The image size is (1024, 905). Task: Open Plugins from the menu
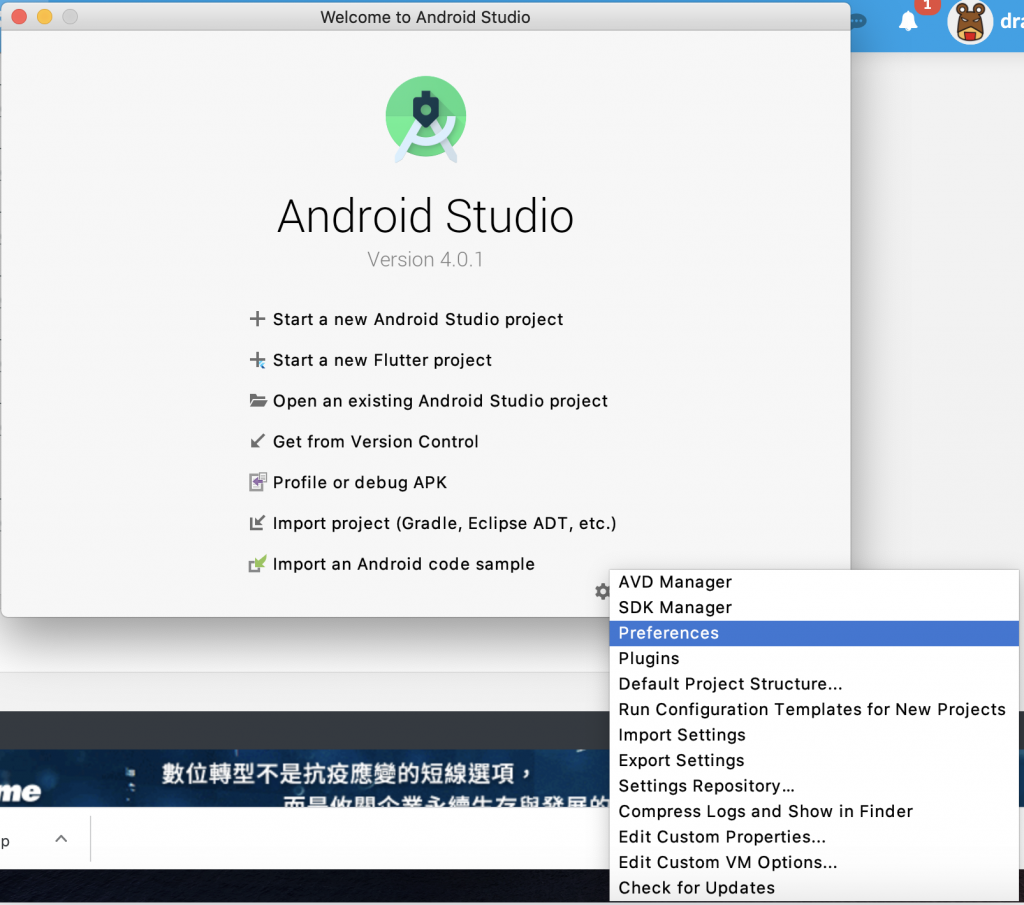814,658
